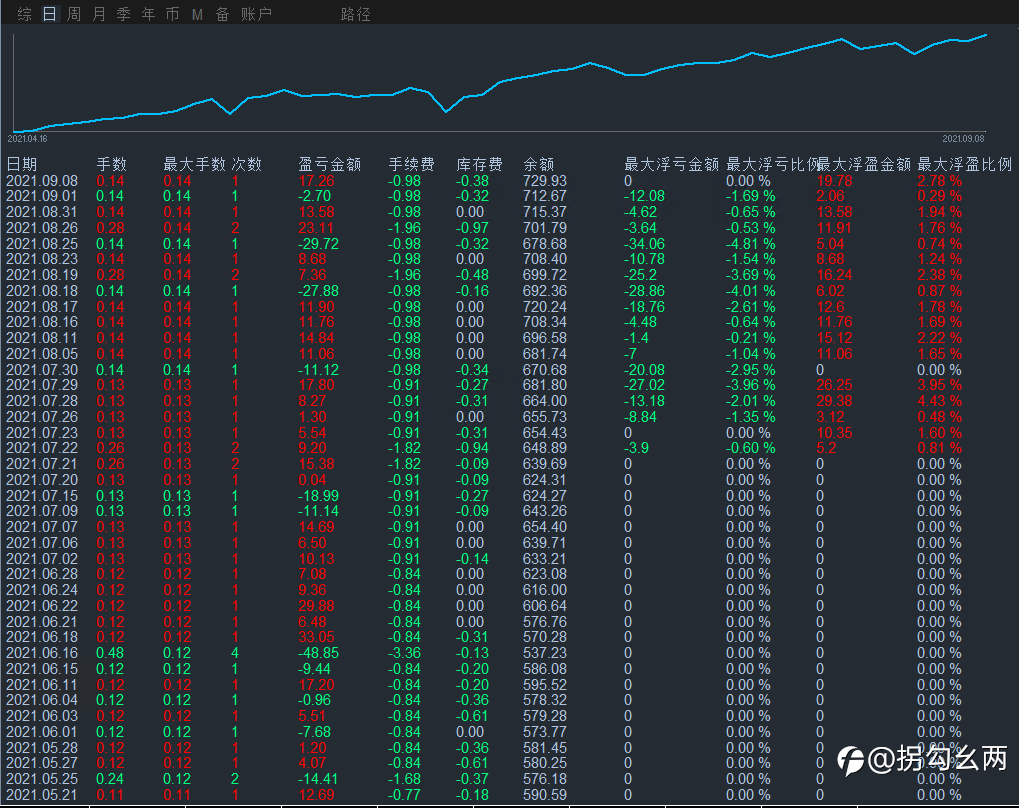Click the balance value 590.59

pos(545,794)
